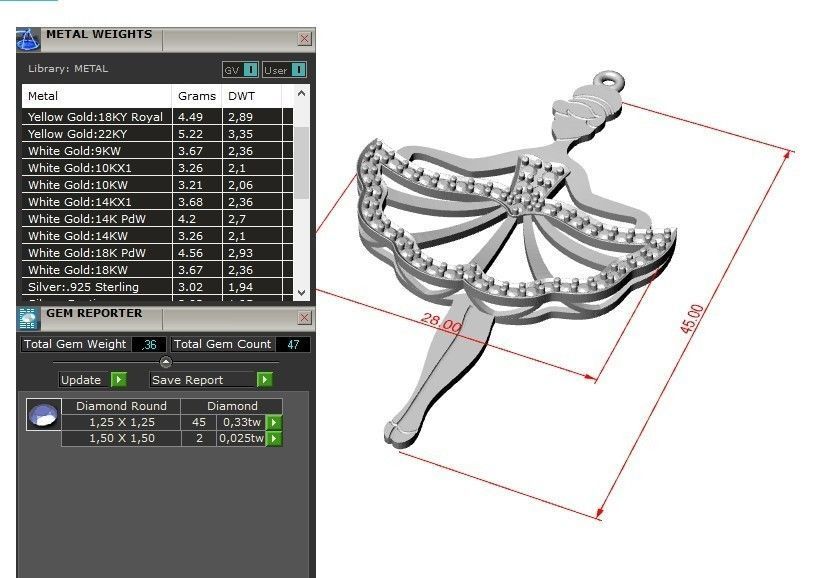Select the Silver:.925 Sterling row
Viewport: 819px width, 578px height.
pos(157,287)
